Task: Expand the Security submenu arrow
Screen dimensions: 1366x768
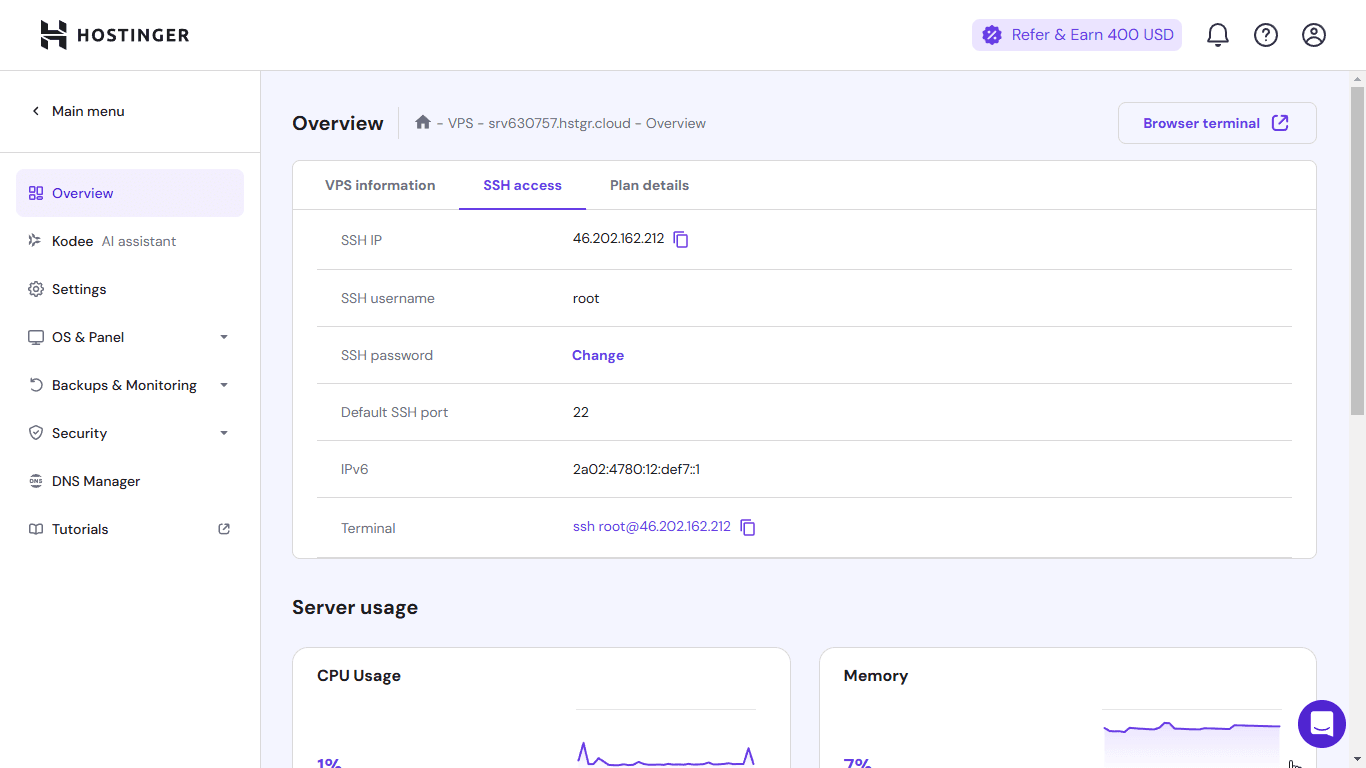Action: [x=224, y=433]
